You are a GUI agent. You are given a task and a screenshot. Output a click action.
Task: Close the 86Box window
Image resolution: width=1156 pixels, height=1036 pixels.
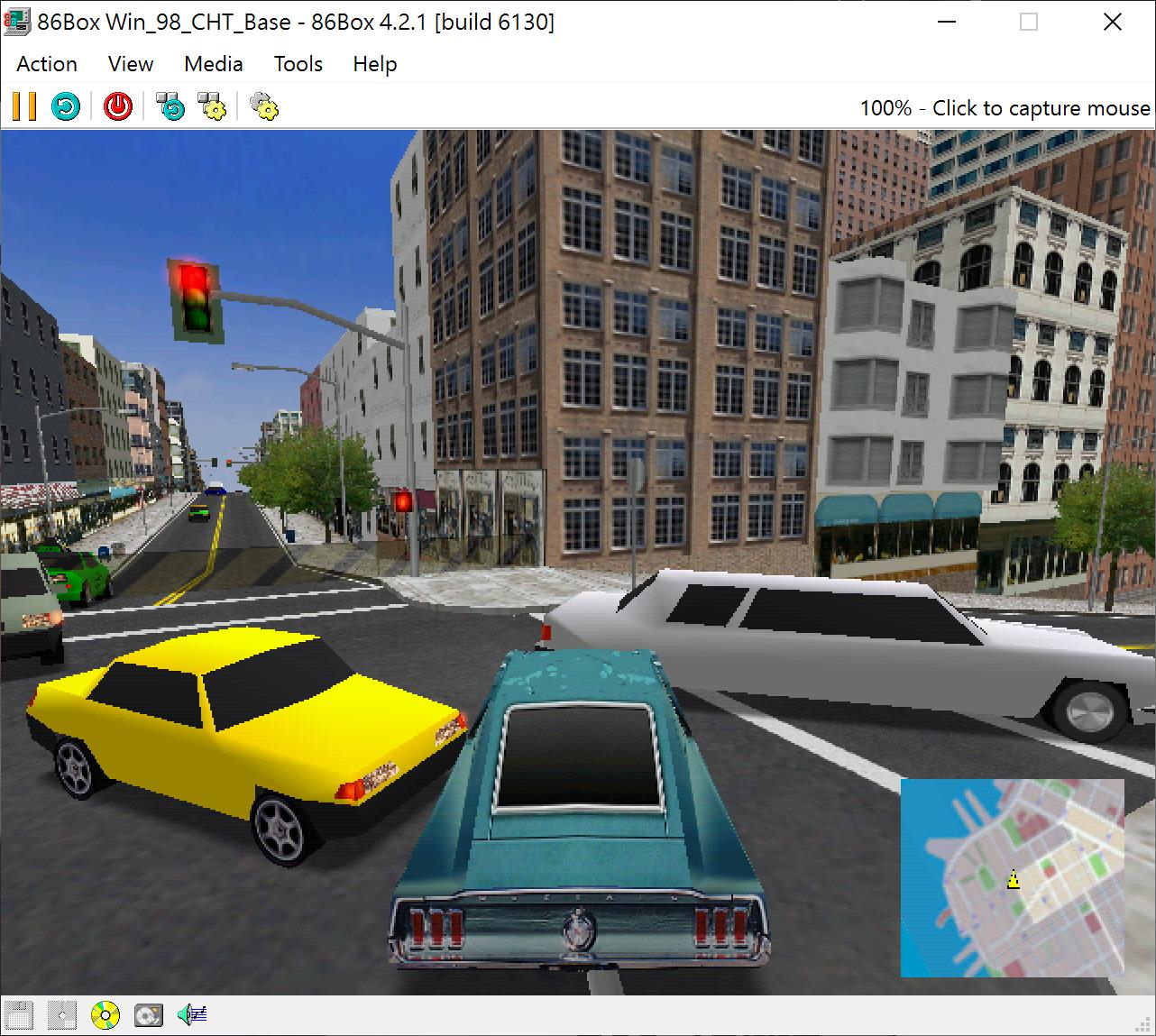1113,22
